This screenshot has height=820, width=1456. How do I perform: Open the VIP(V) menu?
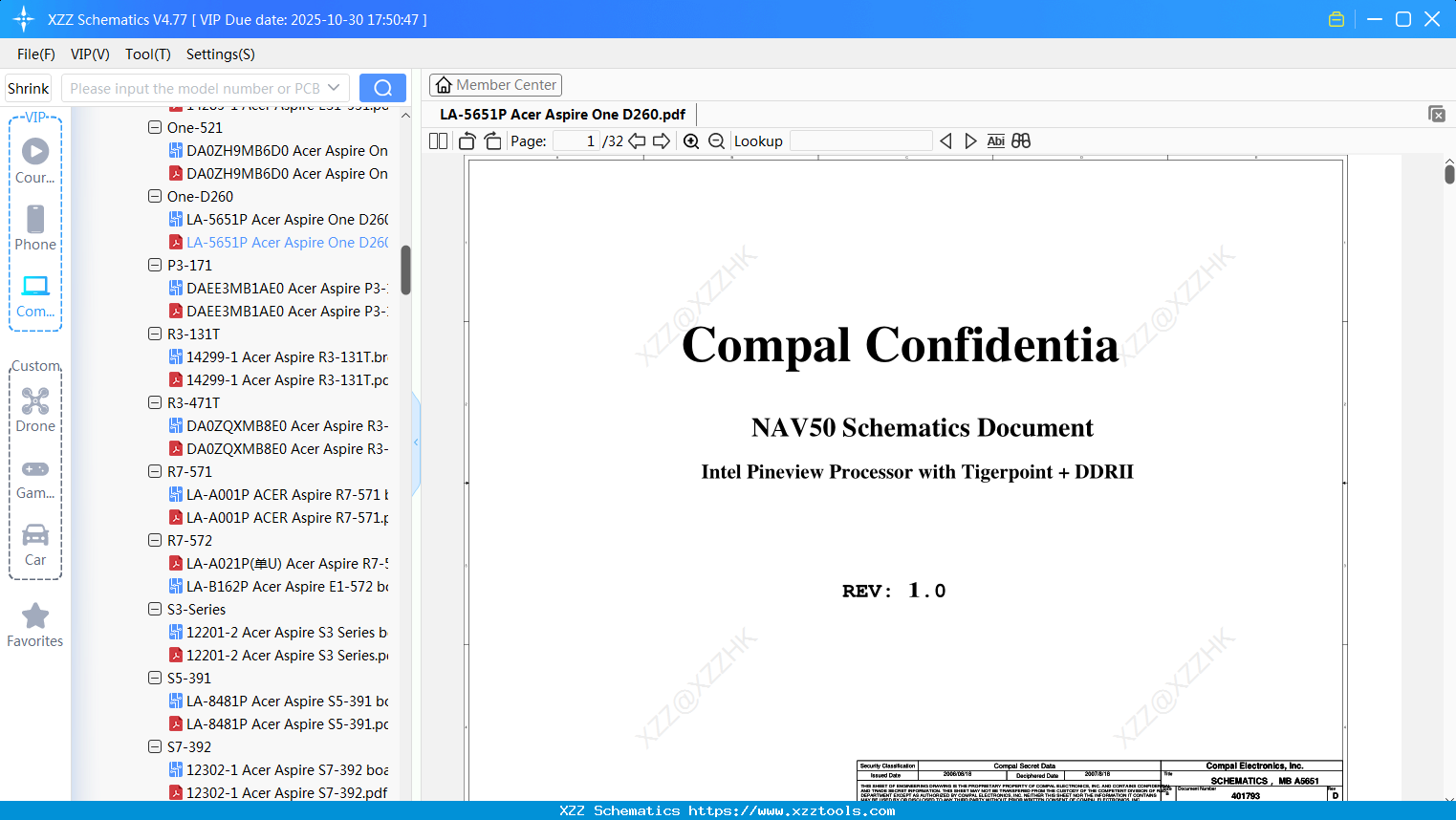coord(90,54)
